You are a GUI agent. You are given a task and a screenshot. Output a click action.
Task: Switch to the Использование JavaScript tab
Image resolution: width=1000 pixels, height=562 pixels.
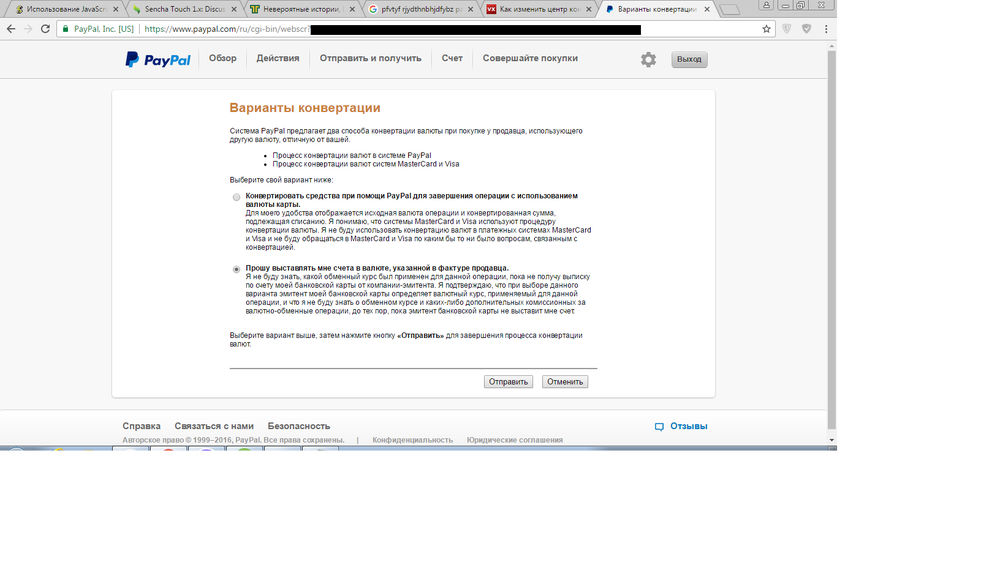click(65, 10)
